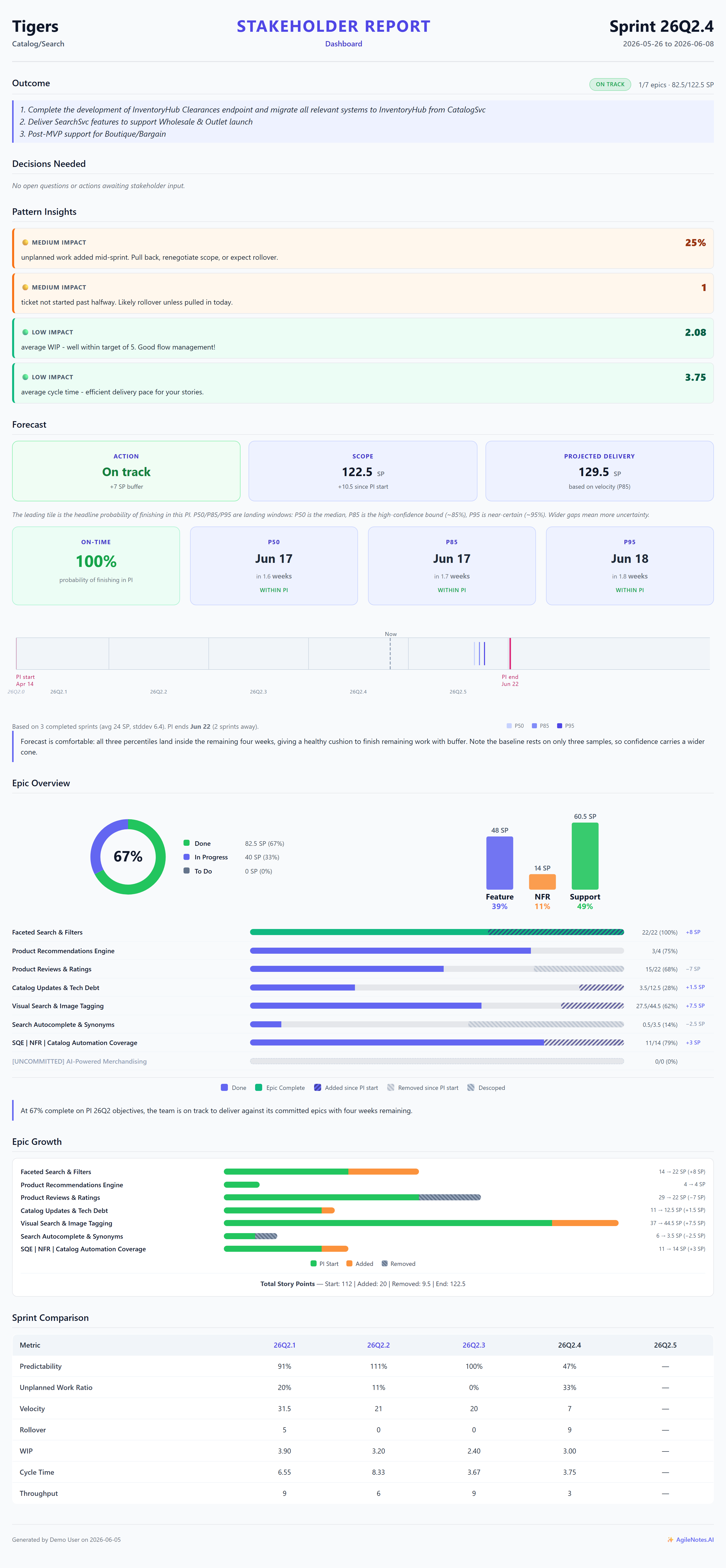Click the P50 Jun 17 tile
The height and width of the screenshot is (1568, 726).
coord(274,566)
